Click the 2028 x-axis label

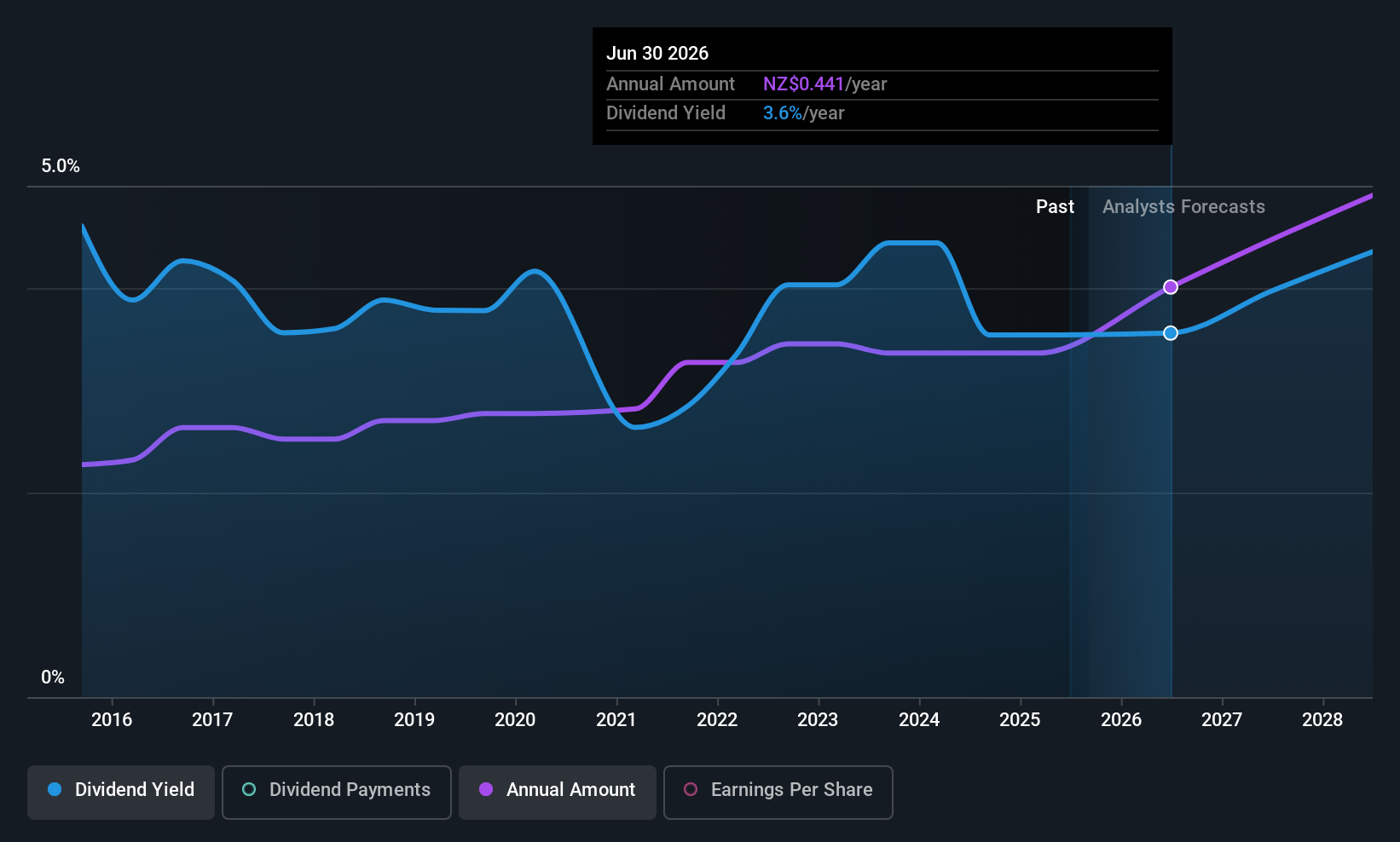(1322, 720)
